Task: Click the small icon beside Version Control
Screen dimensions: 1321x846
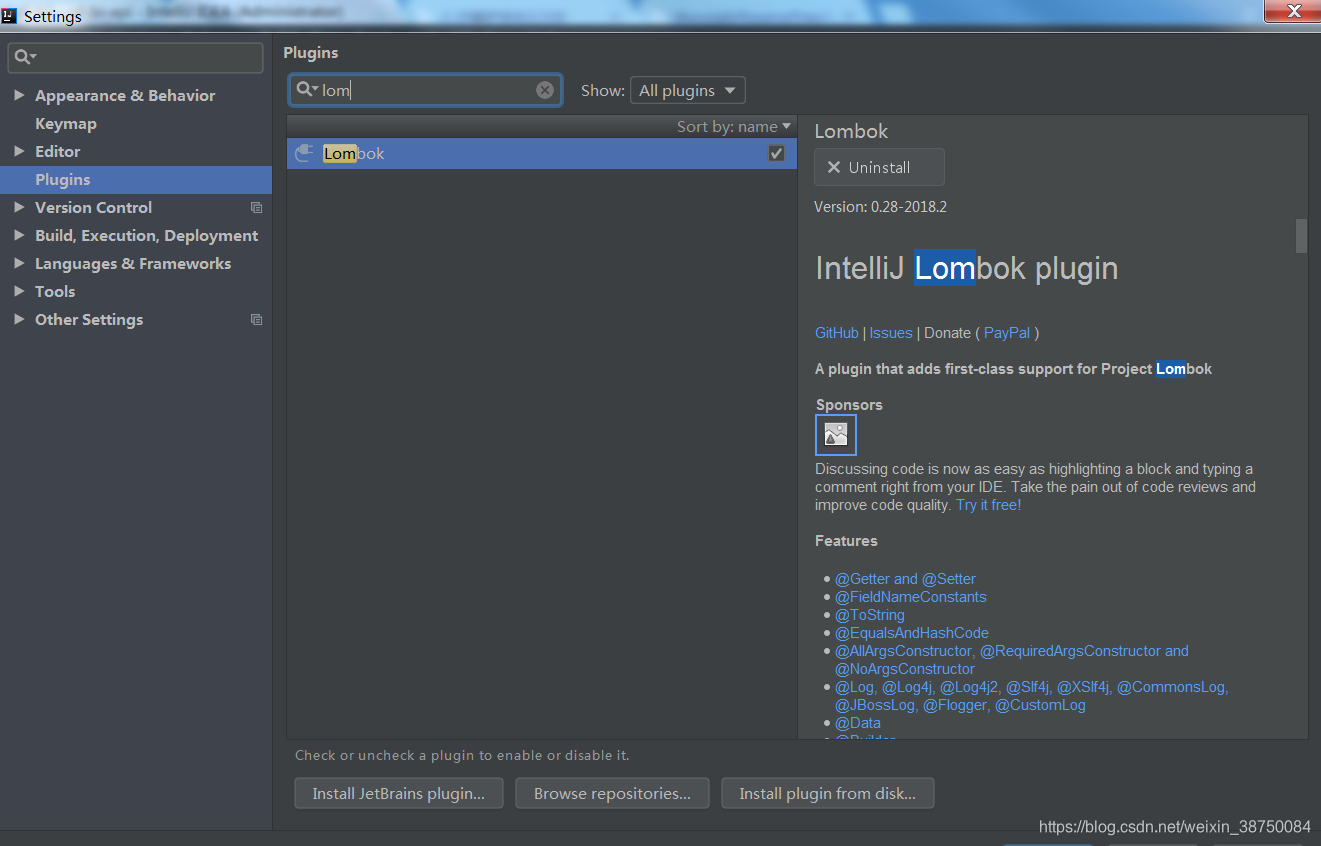Action: tap(256, 207)
